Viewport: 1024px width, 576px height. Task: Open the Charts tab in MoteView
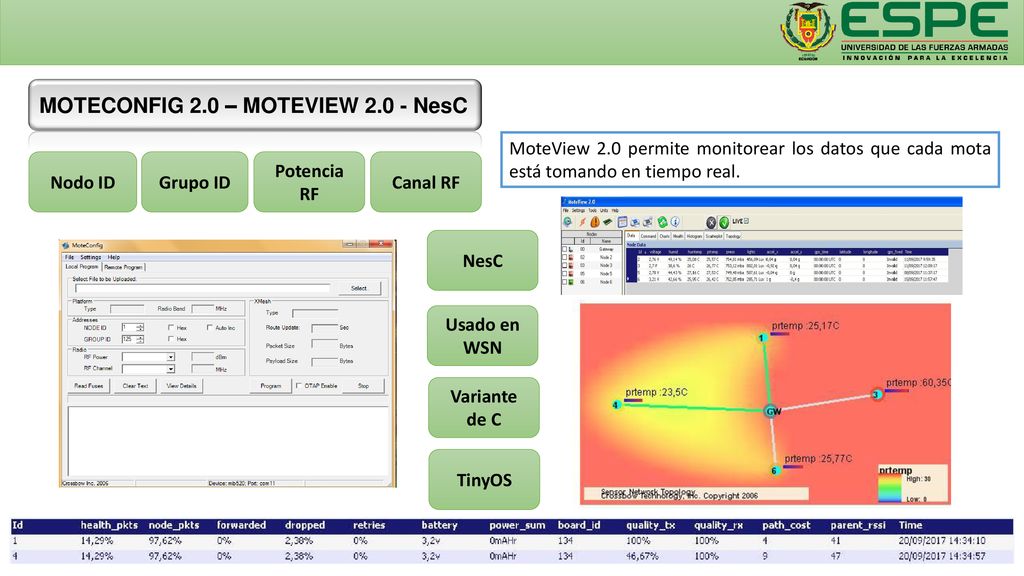pyautogui.click(x=664, y=236)
